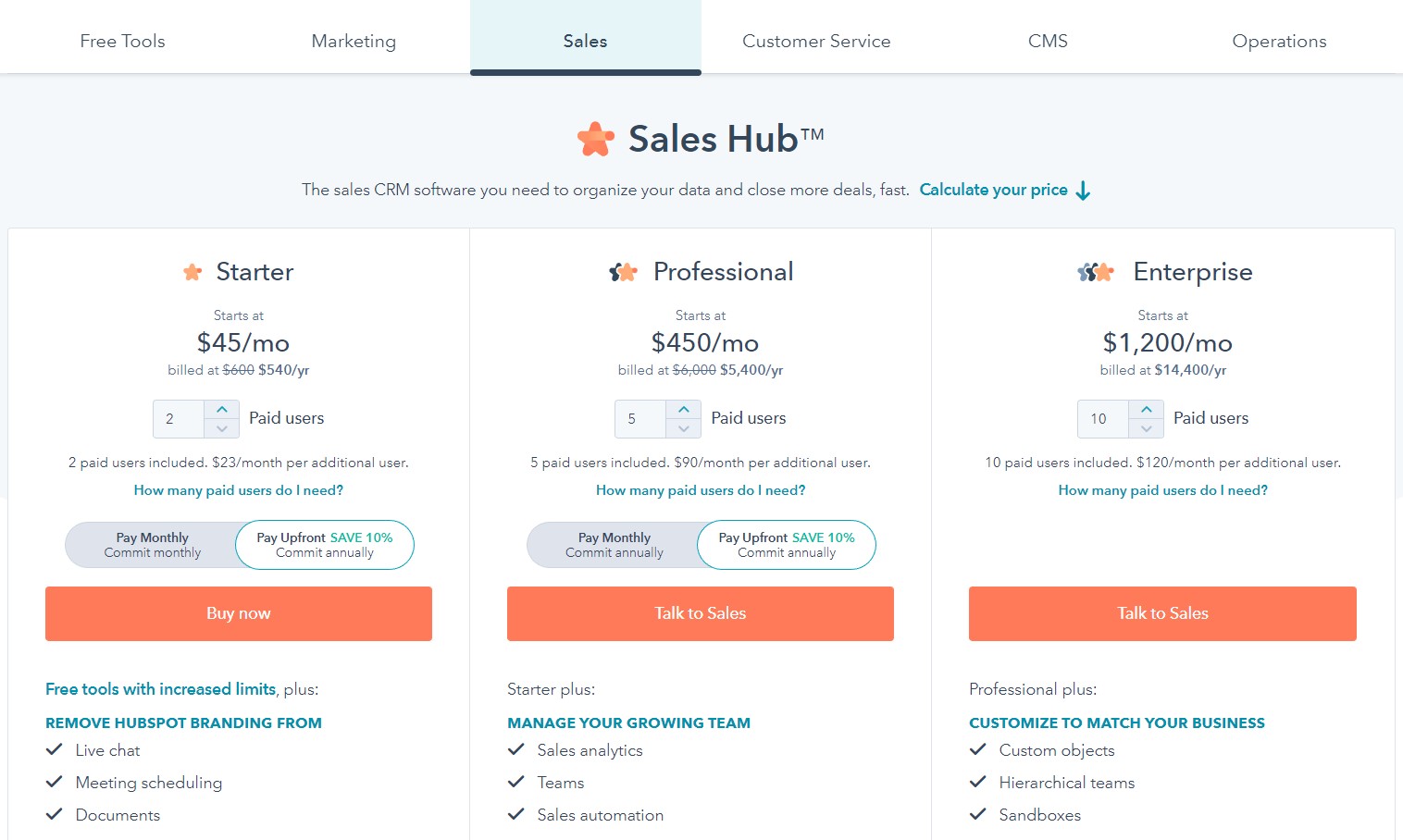The image size is (1403, 840).
Task: Decrease Professional paid users with down arrow
Action: point(683,428)
